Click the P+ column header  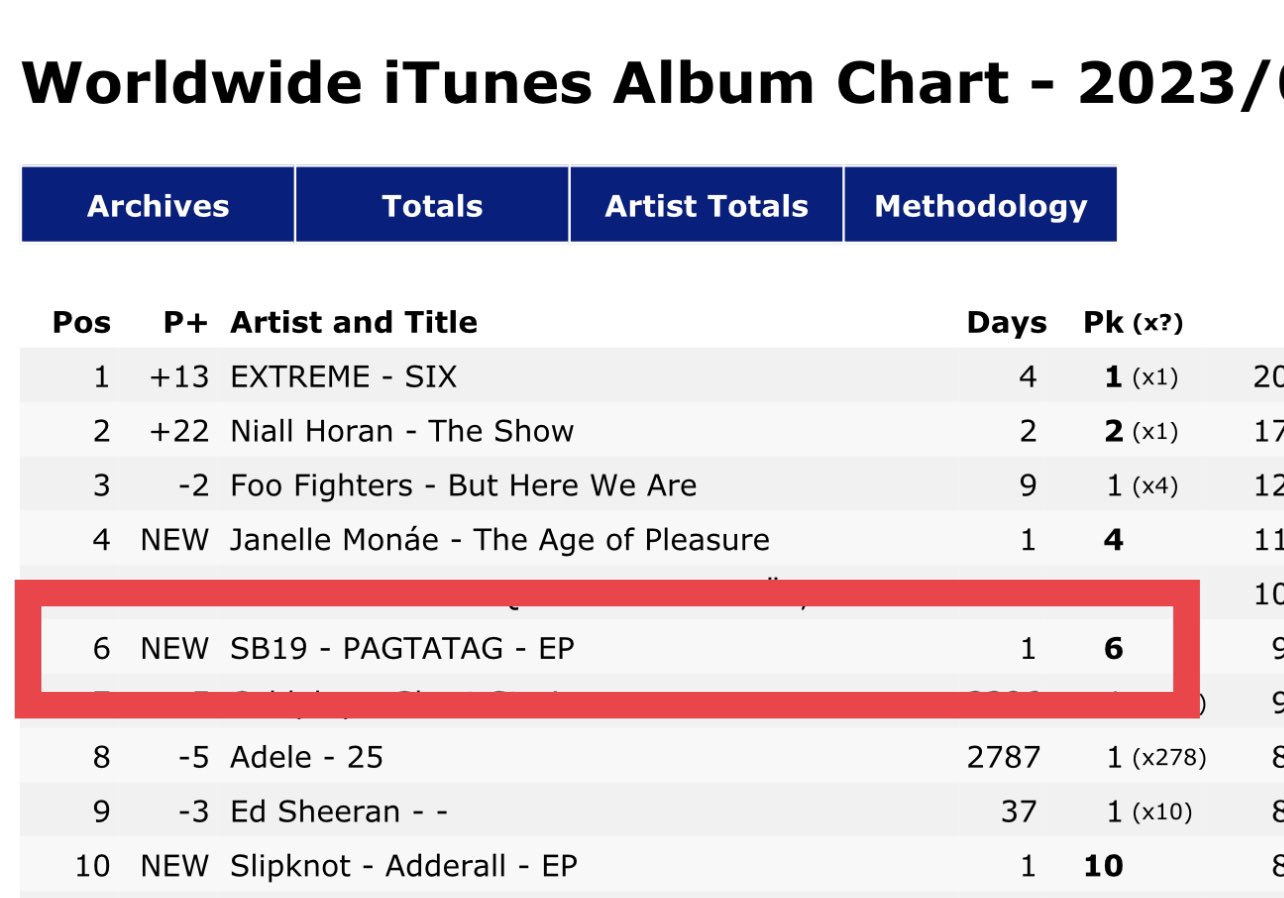tap(186, 322)
